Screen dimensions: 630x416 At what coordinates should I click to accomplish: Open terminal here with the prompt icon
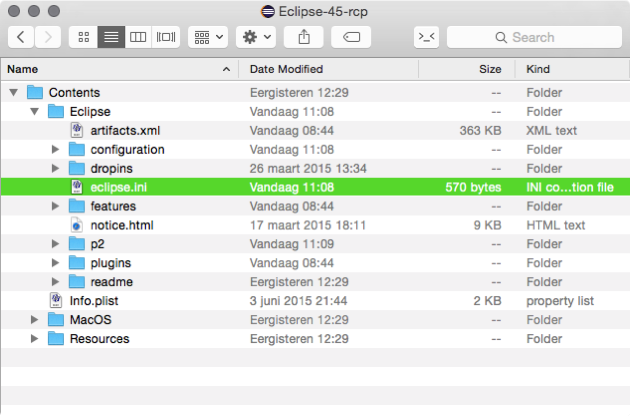(426, 37)
